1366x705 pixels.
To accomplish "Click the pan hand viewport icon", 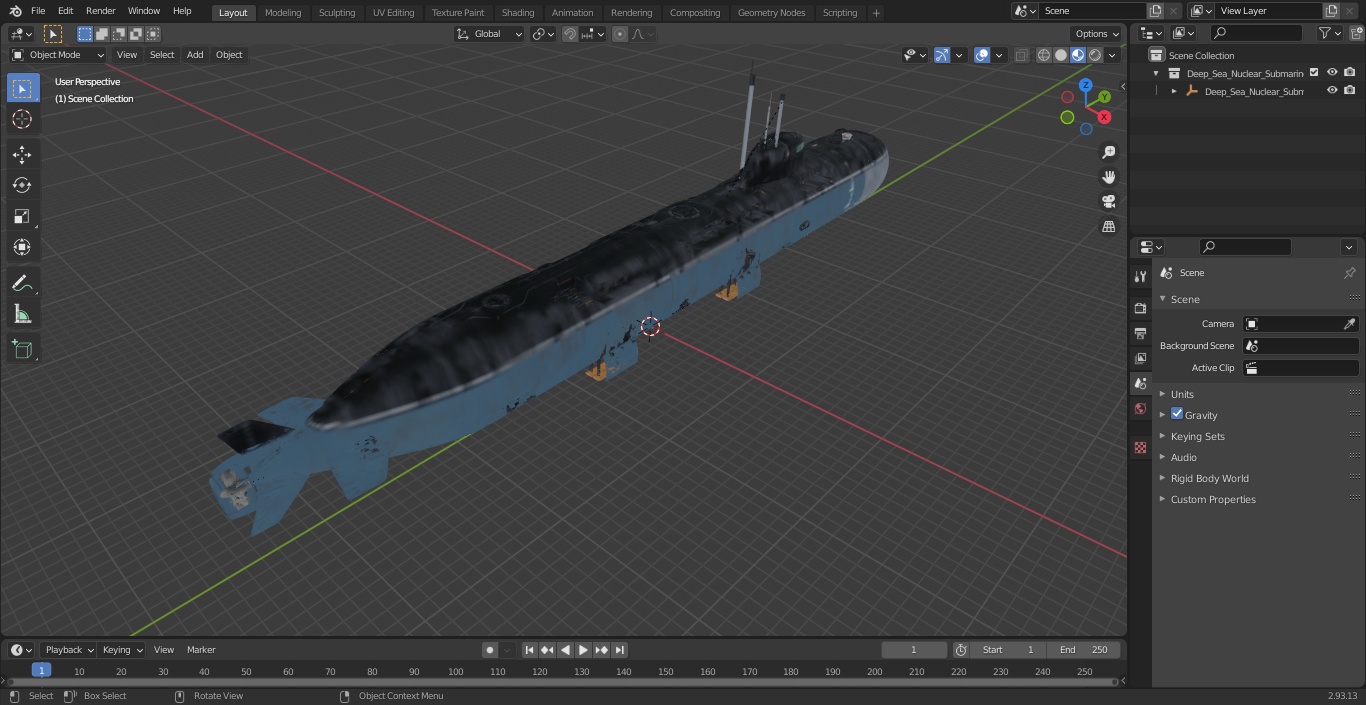I will pyautogui.click(x=1108, y=177).
